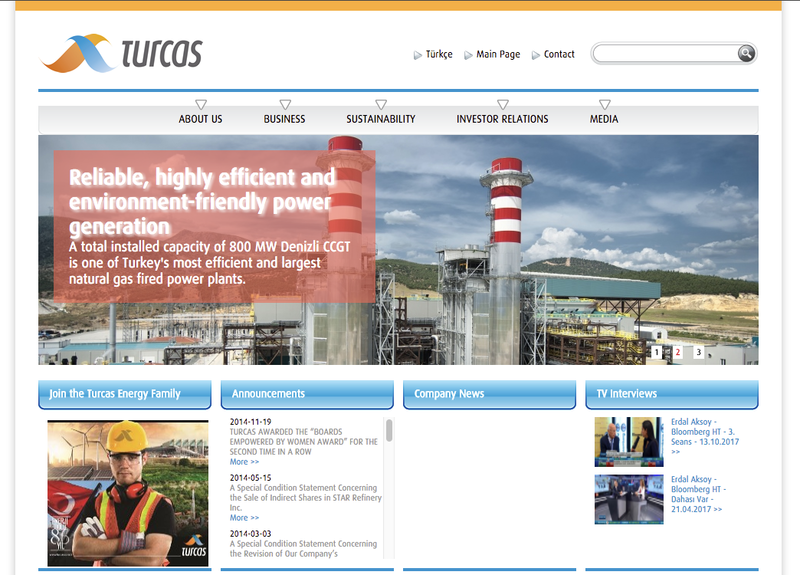This screenshot has width=800, height=575.
Task: Go to slide 3 of the banner
Action: tap(698, 352)
